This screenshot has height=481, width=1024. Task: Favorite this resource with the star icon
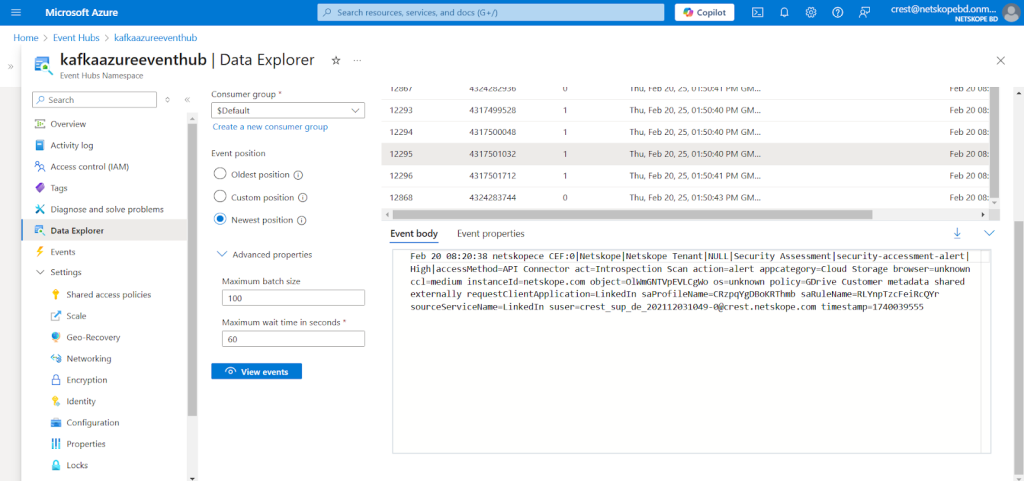(336, 60)
